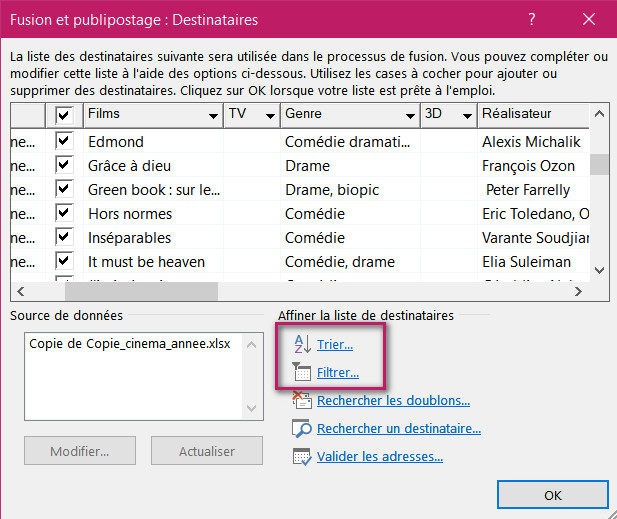The width and height of the screenshot is (617, 519).
Task: Deselect the Inséparables row checkbox
Action: pos(64,237)
